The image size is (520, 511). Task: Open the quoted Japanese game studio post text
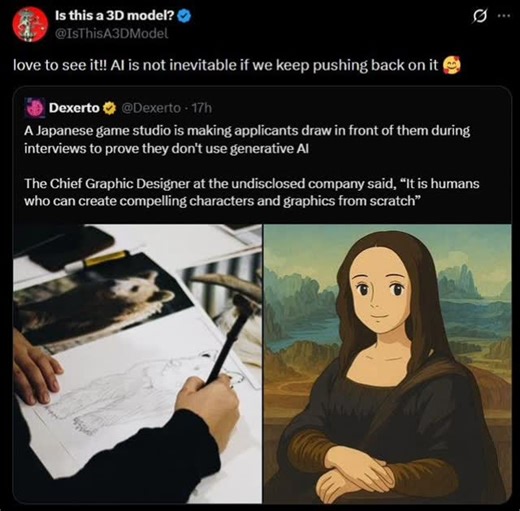(247, 139)
